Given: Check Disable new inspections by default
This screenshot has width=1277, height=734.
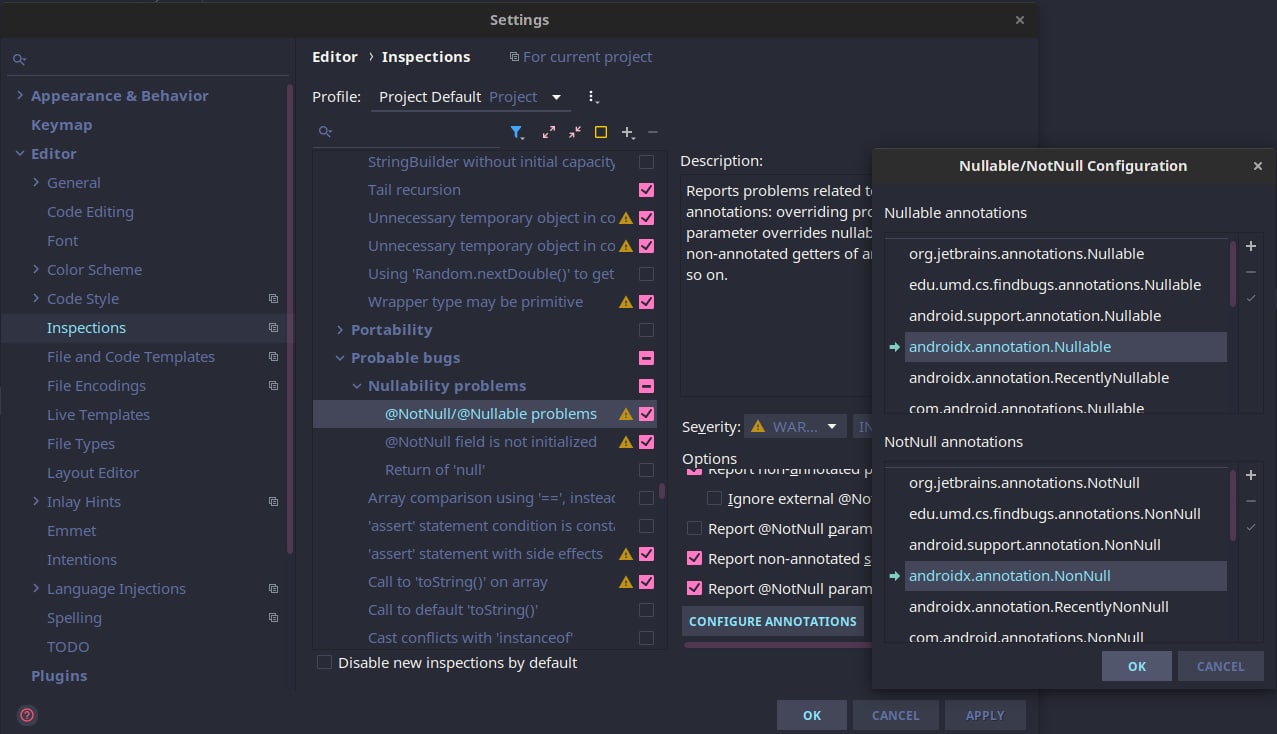Looking at the screenshot, I should coord(324,662).
